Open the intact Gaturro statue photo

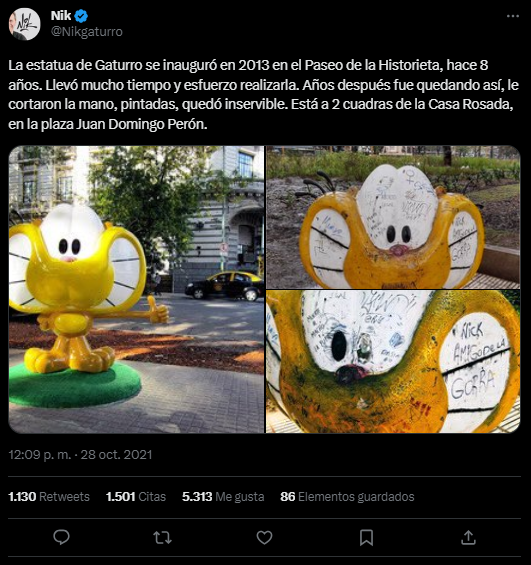pos(136,289)
